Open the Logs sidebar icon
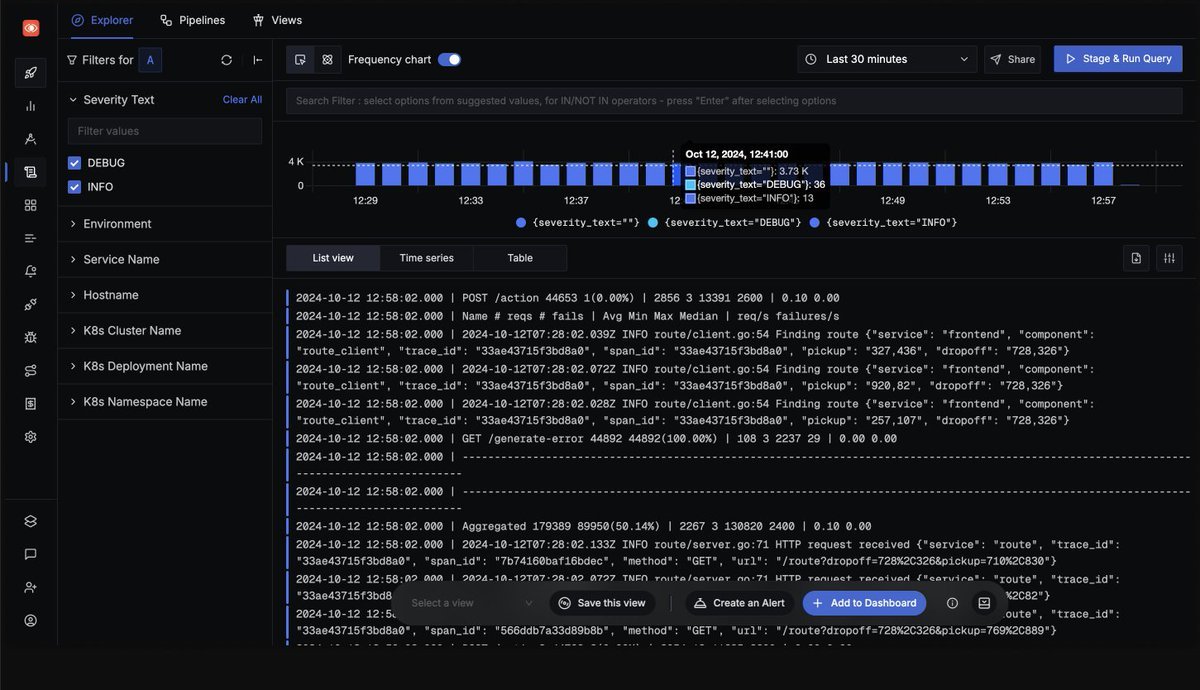 (x=31, y=172)
